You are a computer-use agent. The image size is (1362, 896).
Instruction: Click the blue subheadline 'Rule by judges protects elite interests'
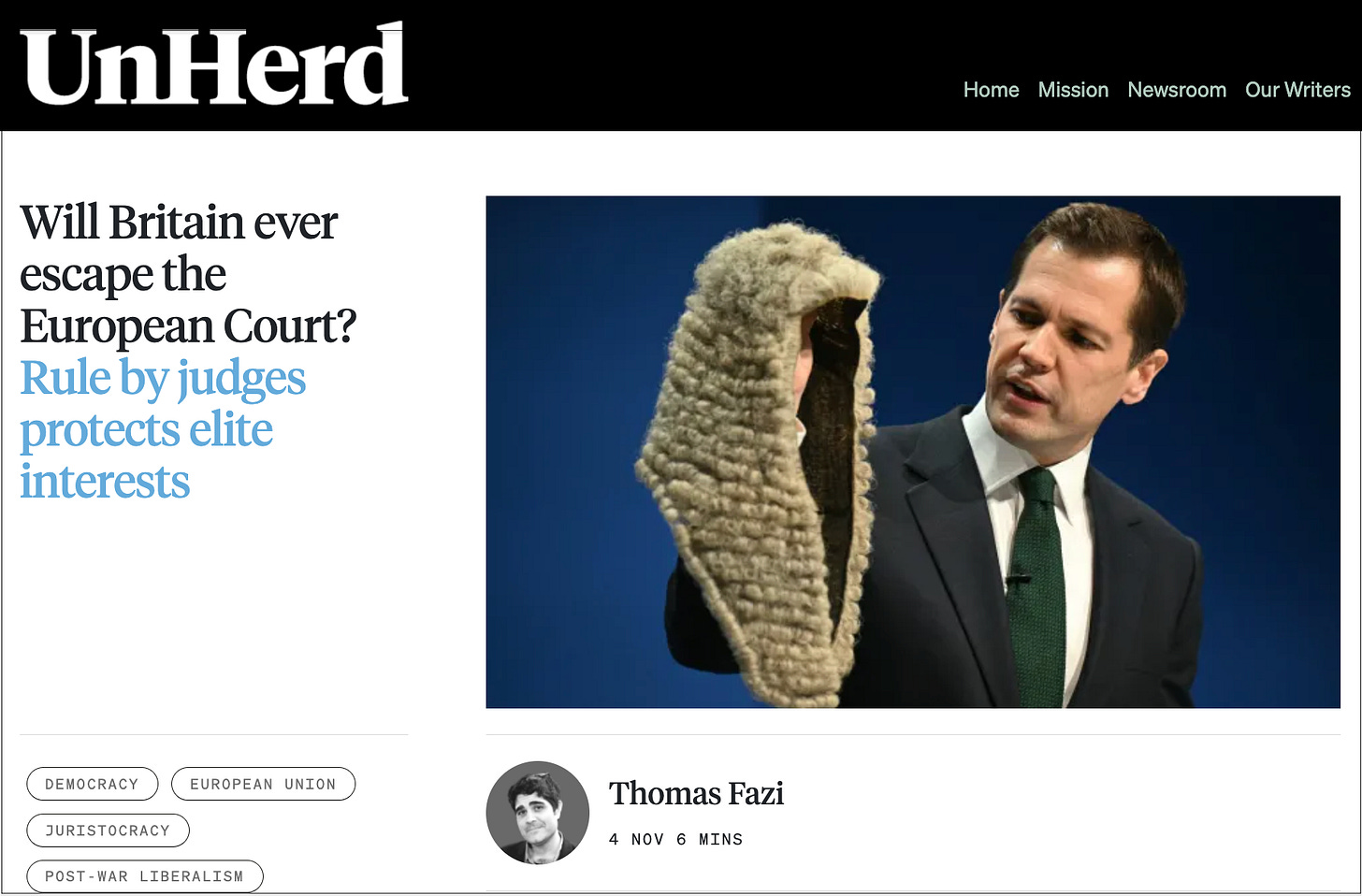[x=163, y=429]
